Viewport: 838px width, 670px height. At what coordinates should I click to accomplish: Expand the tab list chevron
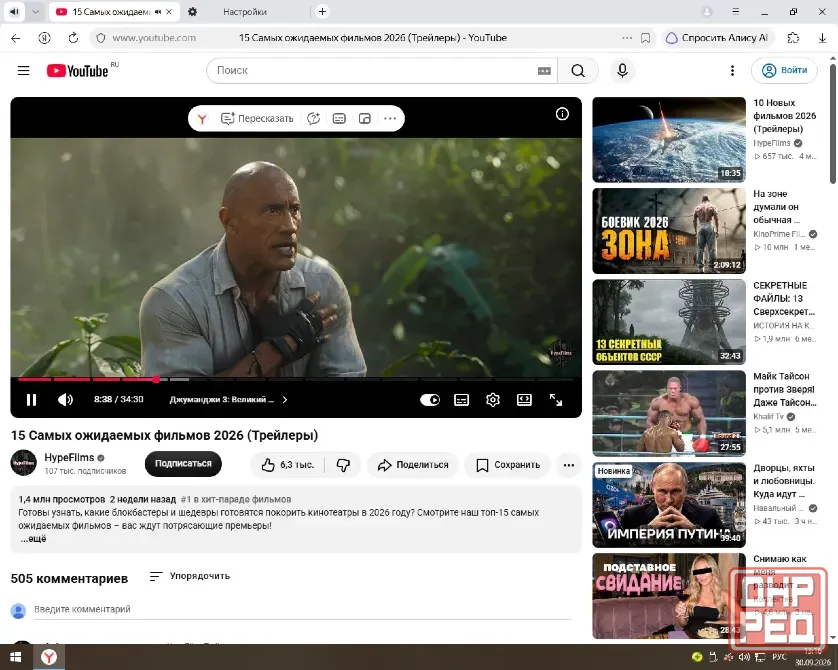[35, 12]
